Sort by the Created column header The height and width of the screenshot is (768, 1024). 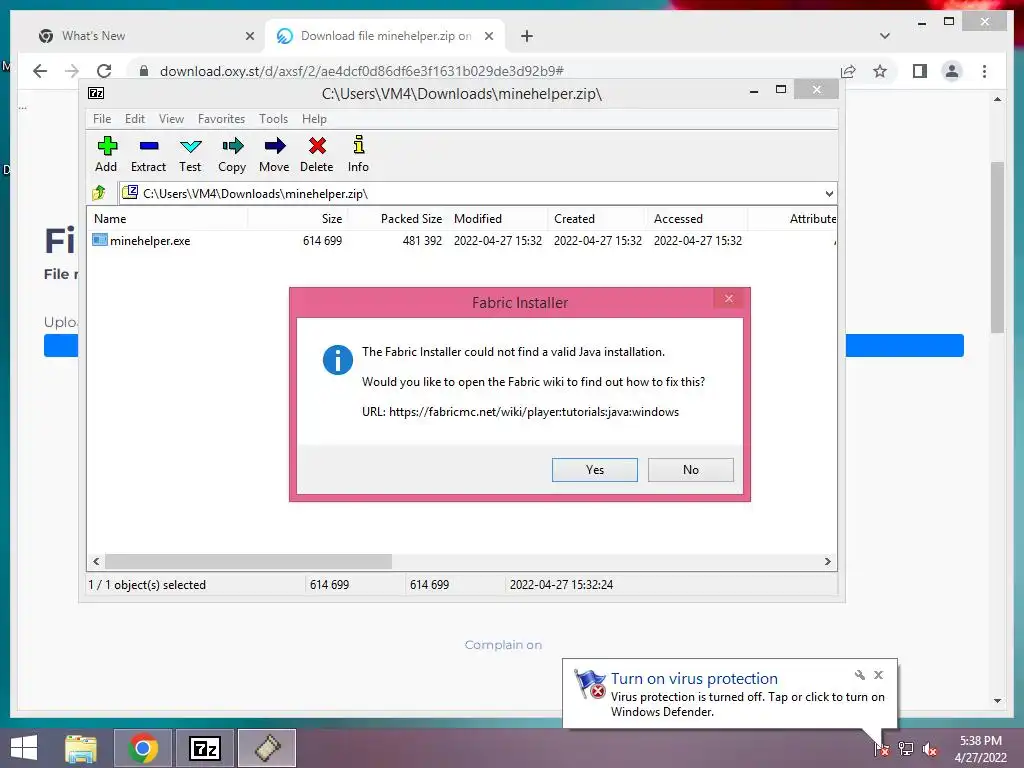[598, 219]
